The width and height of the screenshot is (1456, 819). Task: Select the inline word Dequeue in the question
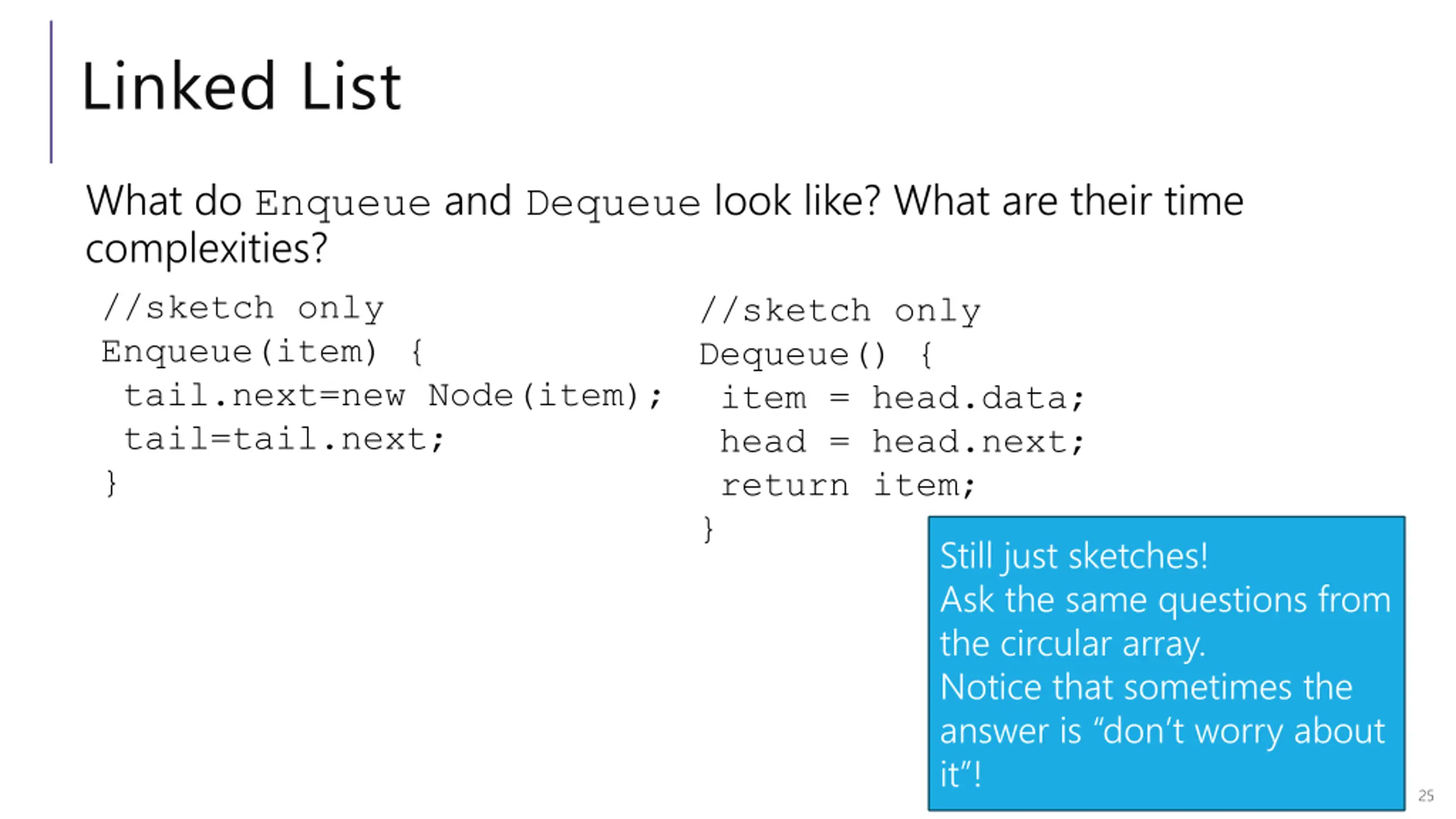point(613,204)
